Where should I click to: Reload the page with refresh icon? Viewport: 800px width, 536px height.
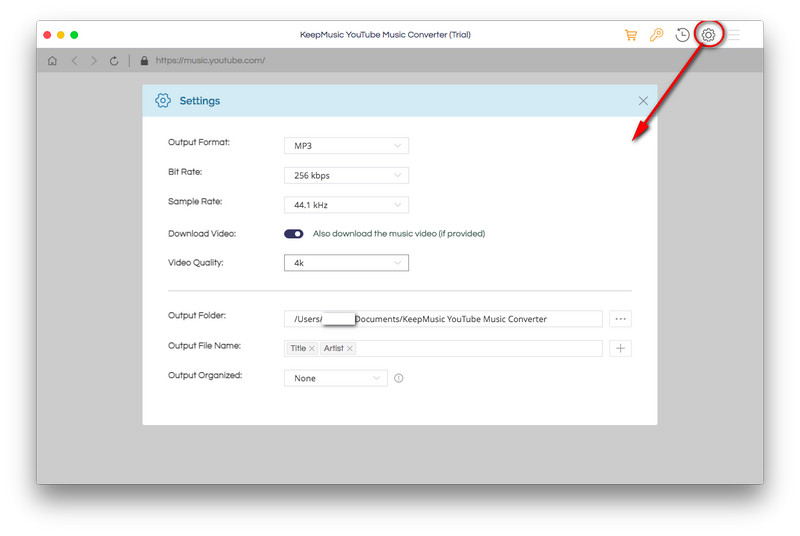[114, 61]
